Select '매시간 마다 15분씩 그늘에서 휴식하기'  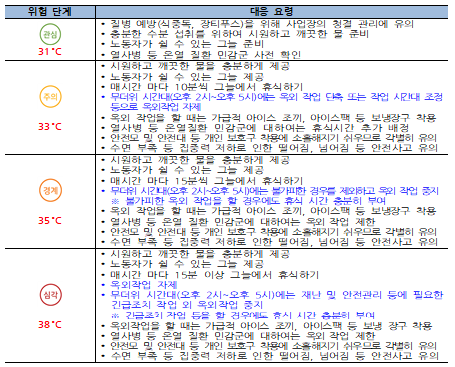[x=206, y=181]
